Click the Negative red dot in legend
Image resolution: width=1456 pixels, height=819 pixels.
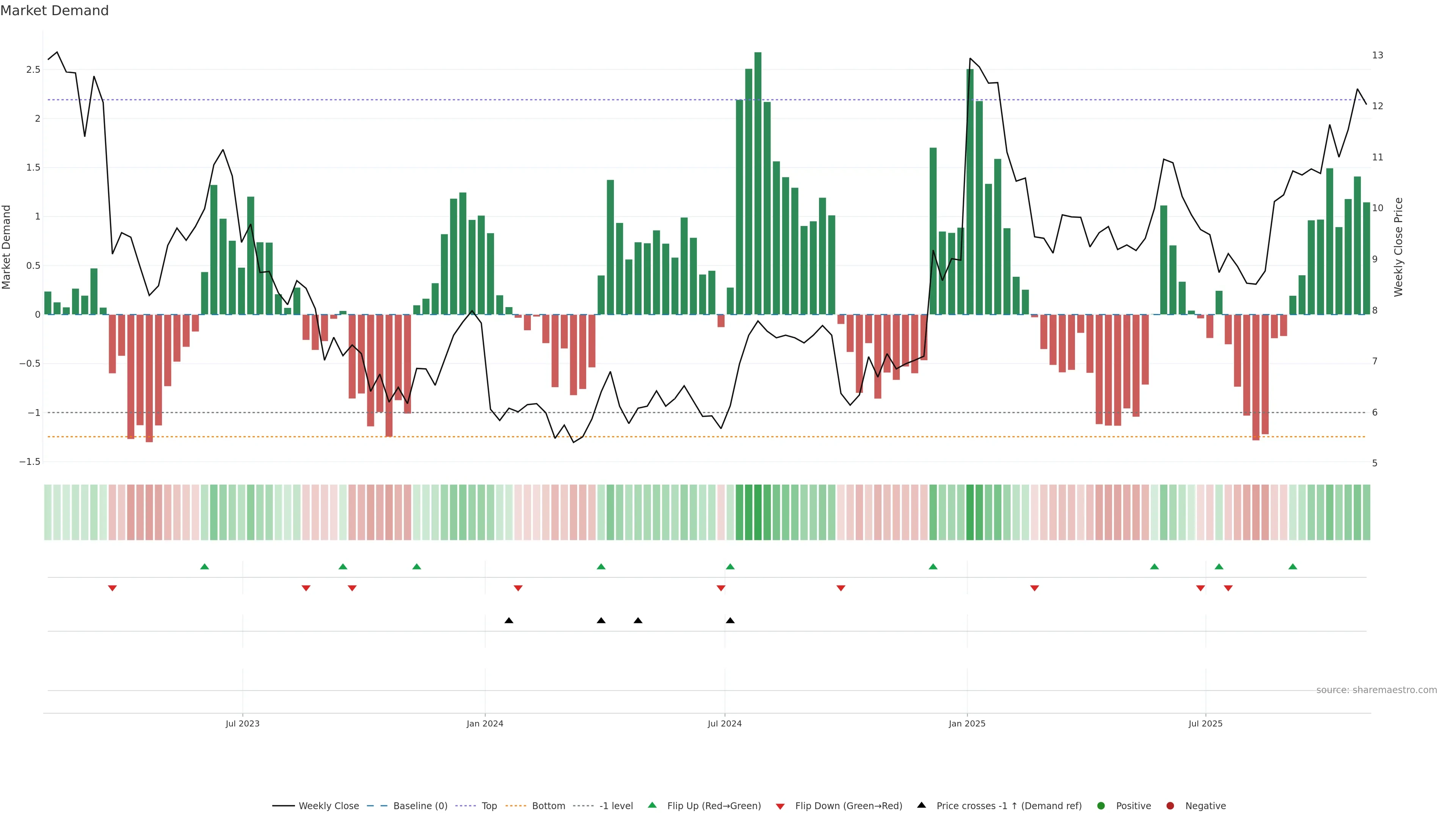pos(1170,805)
